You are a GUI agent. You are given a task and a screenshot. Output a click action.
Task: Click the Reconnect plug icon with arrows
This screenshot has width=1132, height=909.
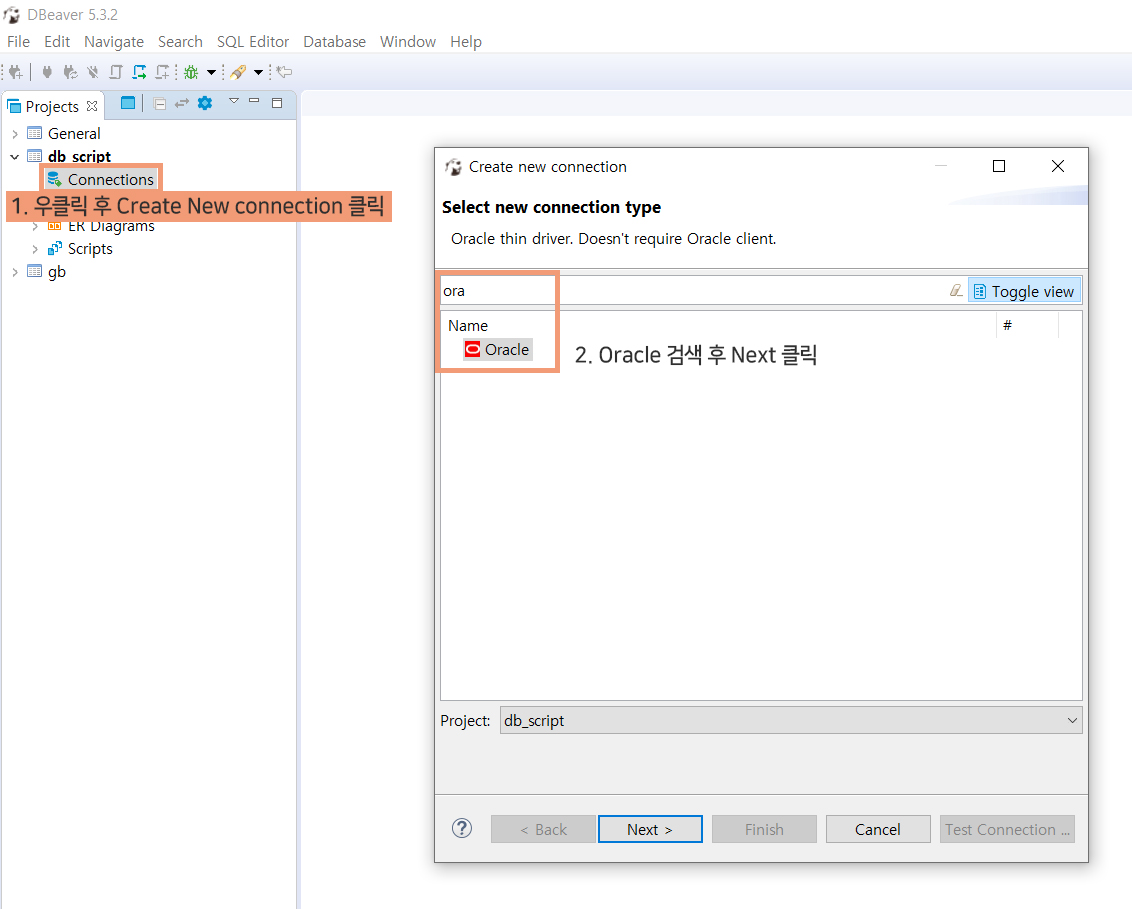pyautogui.click(x=70, y=71)
